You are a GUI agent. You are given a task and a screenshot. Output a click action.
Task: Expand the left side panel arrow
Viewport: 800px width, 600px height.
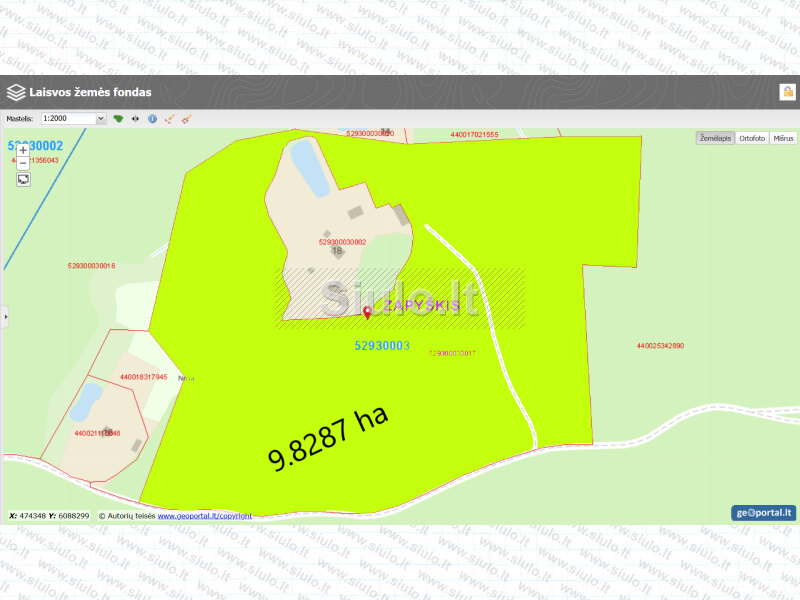[x=4, y=316]
